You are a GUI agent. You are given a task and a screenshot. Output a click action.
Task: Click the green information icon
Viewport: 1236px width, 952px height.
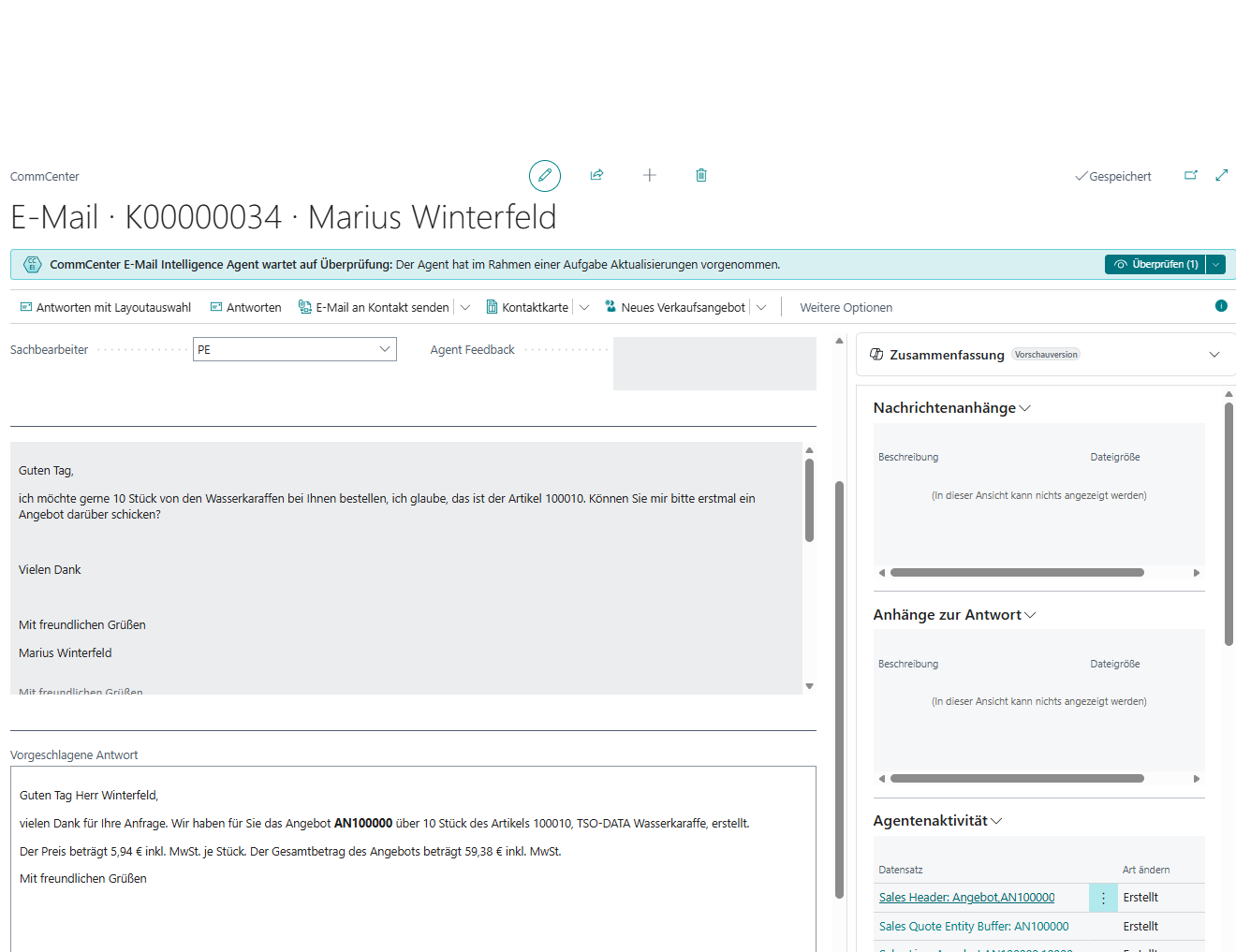pos(1221,306)
